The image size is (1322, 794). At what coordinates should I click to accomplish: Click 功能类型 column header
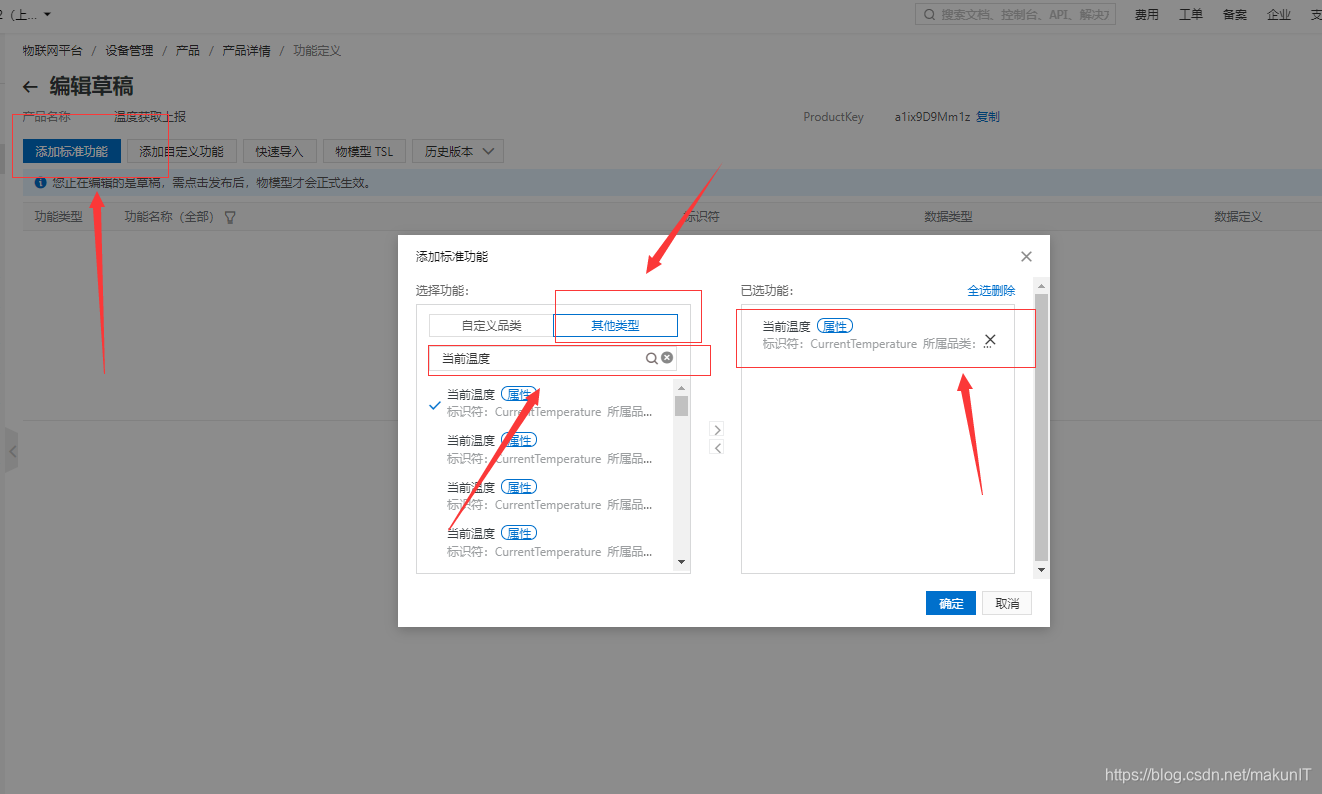[x=59, y=217]
